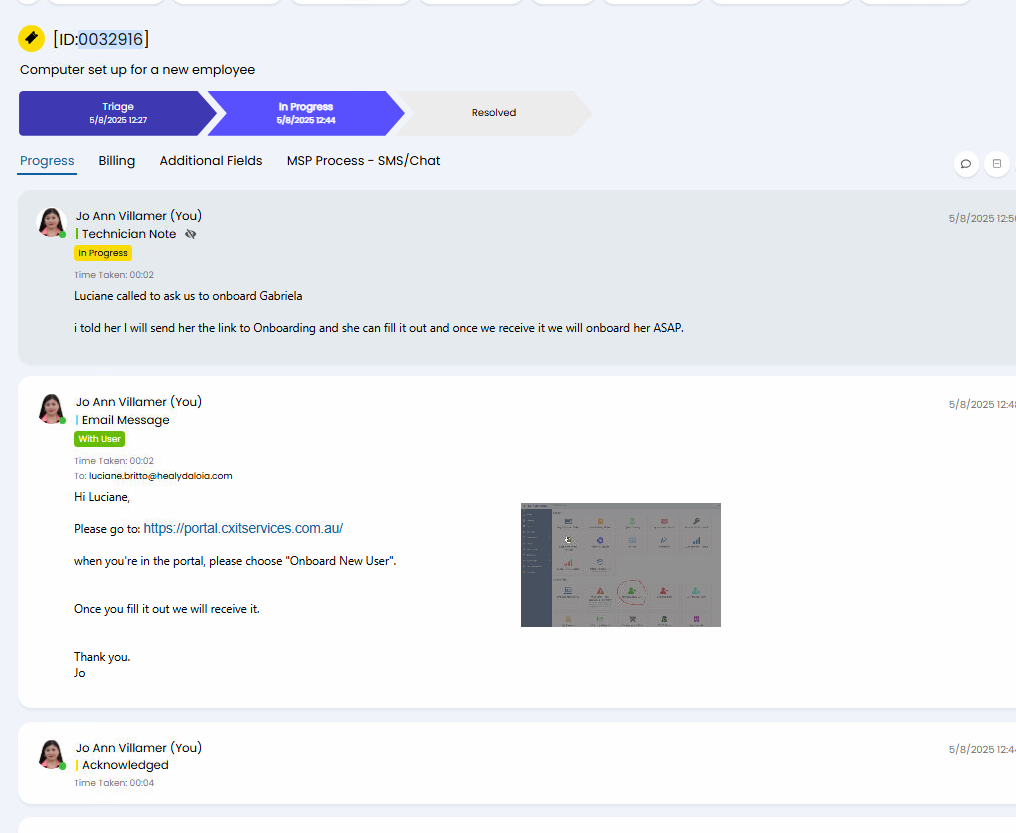The height and width of the screenshot is (833, 1016).
Task: Click the Technician Note timestamp 5/8/2025
Action: [x=982, y=219]
